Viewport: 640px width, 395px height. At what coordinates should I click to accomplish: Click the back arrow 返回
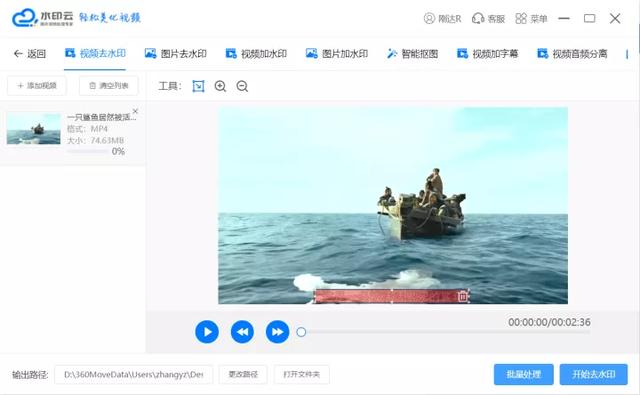point(30,53)
